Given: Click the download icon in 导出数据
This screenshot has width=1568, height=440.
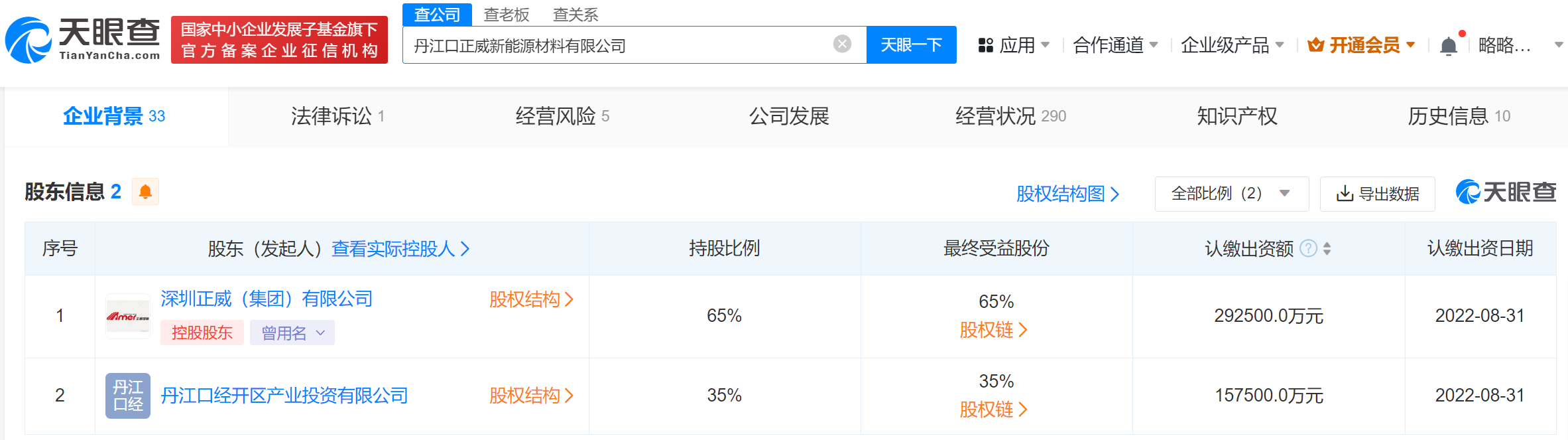Looking at the screenshot, I should coord(1345,194).
